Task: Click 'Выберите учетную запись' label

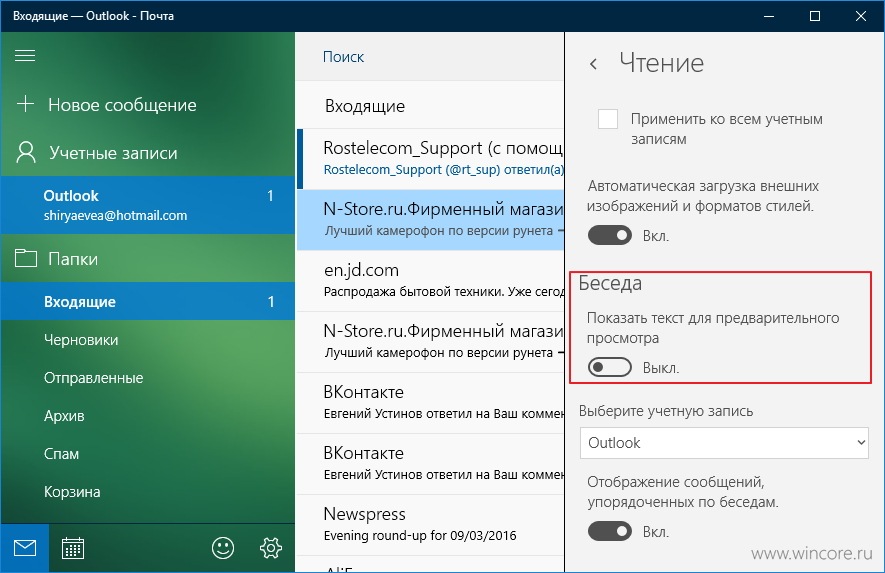Action: (666, 411)
